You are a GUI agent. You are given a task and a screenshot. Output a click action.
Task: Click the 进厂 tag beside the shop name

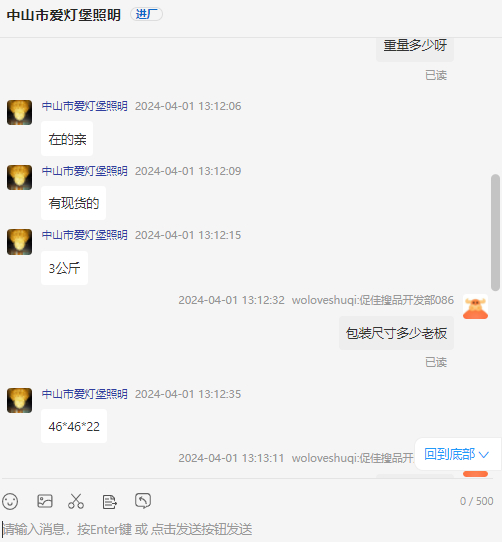pyautogui.click(x=147, y=14)
